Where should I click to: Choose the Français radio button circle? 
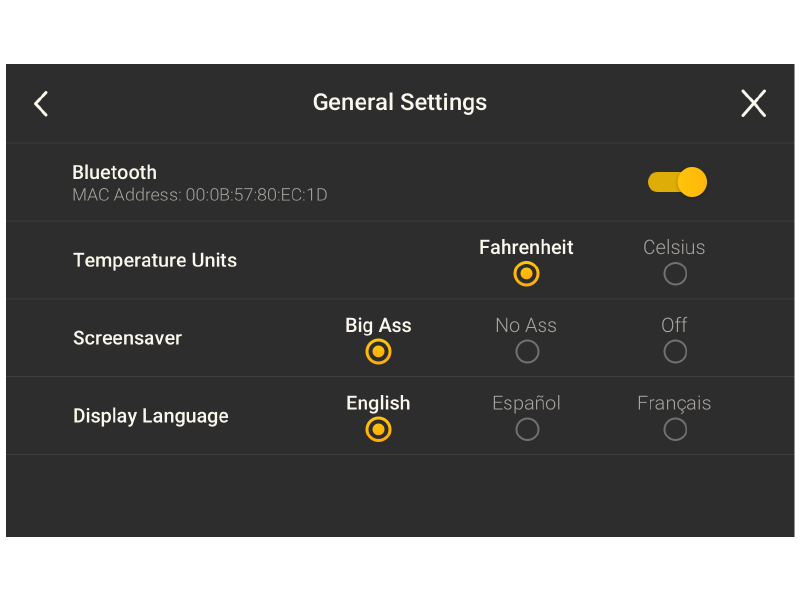pos(675,430)
